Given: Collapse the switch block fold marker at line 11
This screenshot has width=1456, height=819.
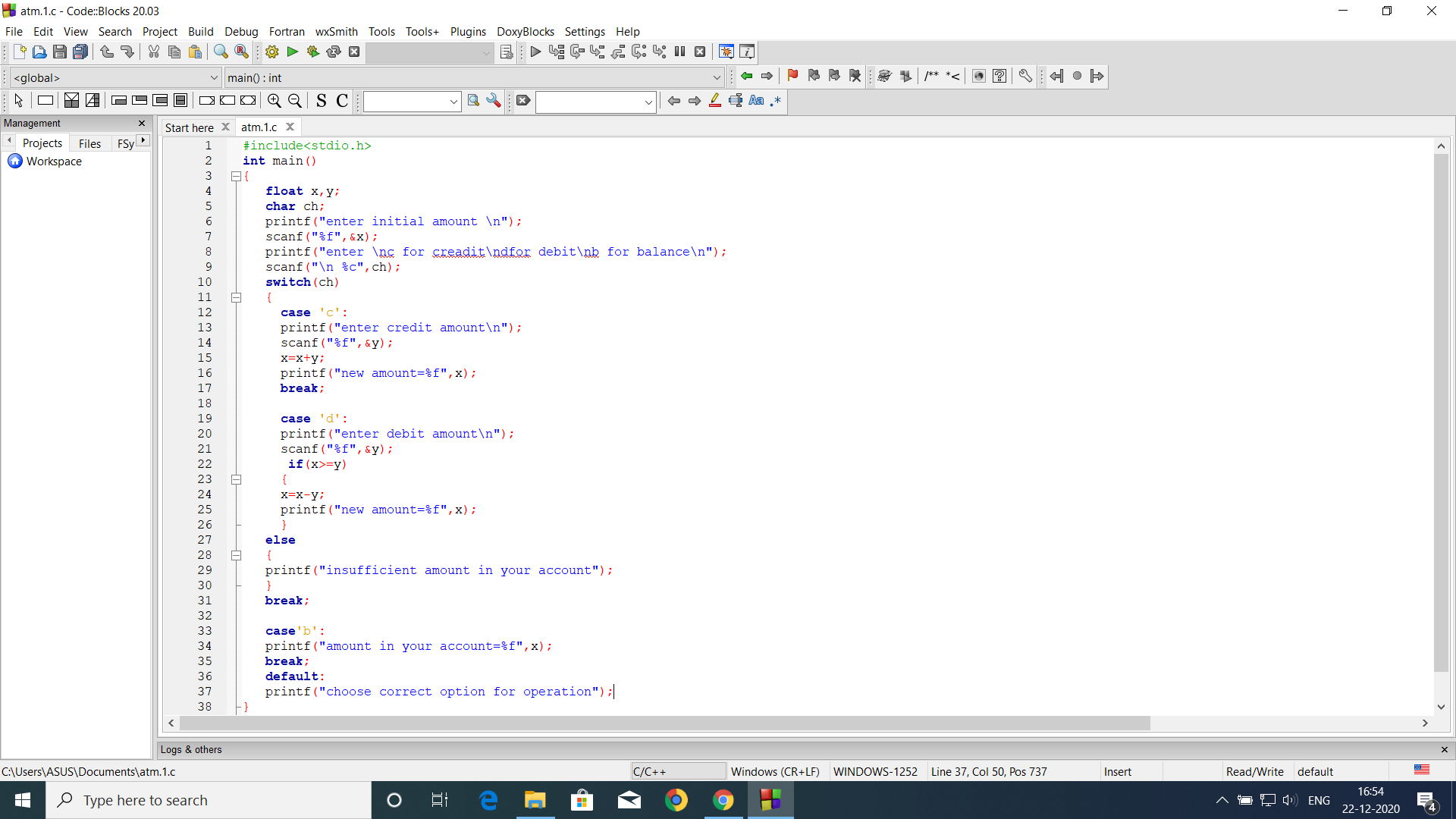Looking at the screenshot, I should pos(236,297).
